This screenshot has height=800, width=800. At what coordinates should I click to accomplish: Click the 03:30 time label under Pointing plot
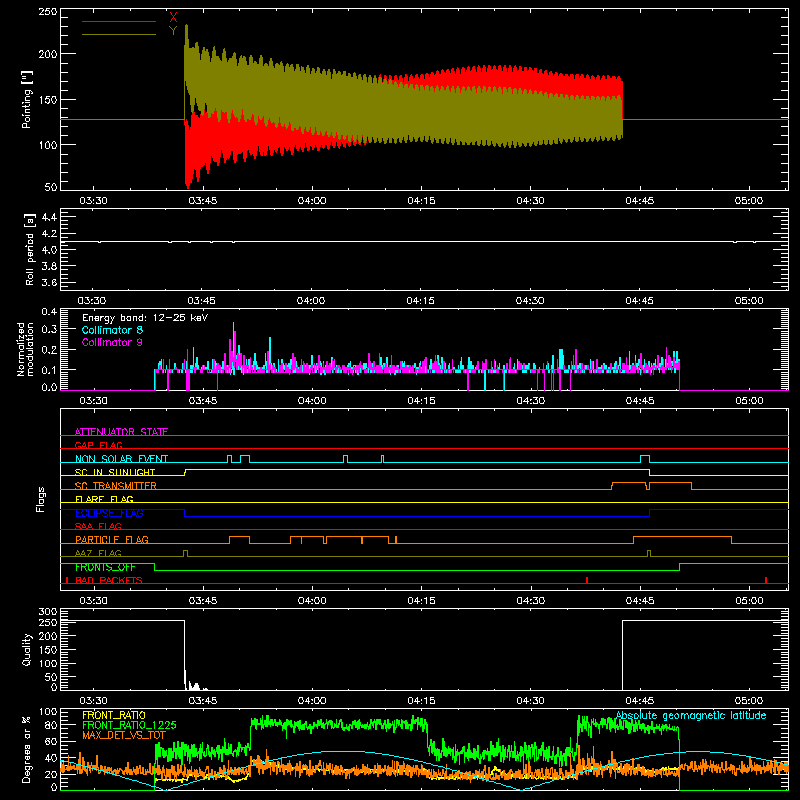(x=93, y=201)
